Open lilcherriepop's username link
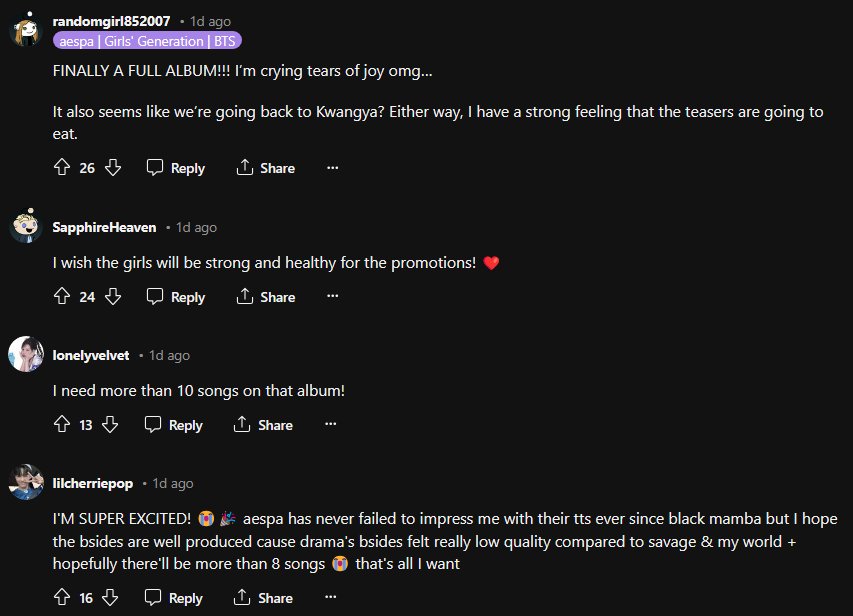853x616 pixels. coord(92,483)
